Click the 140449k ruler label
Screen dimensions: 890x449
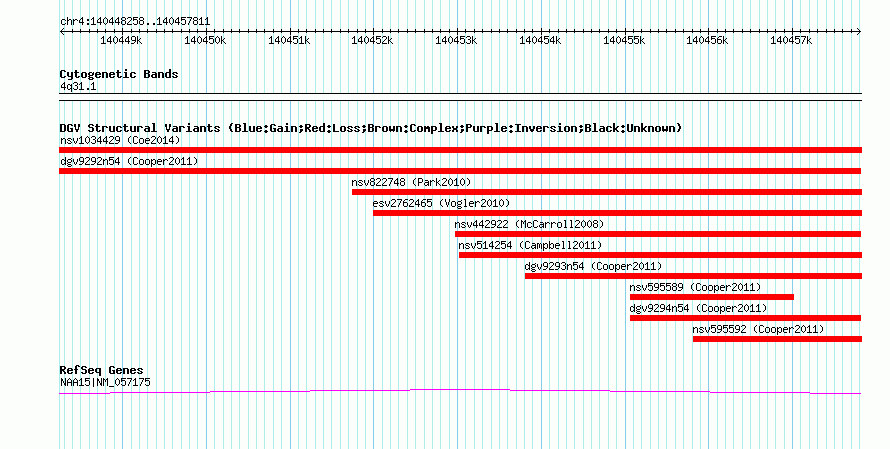coord(121,40)
